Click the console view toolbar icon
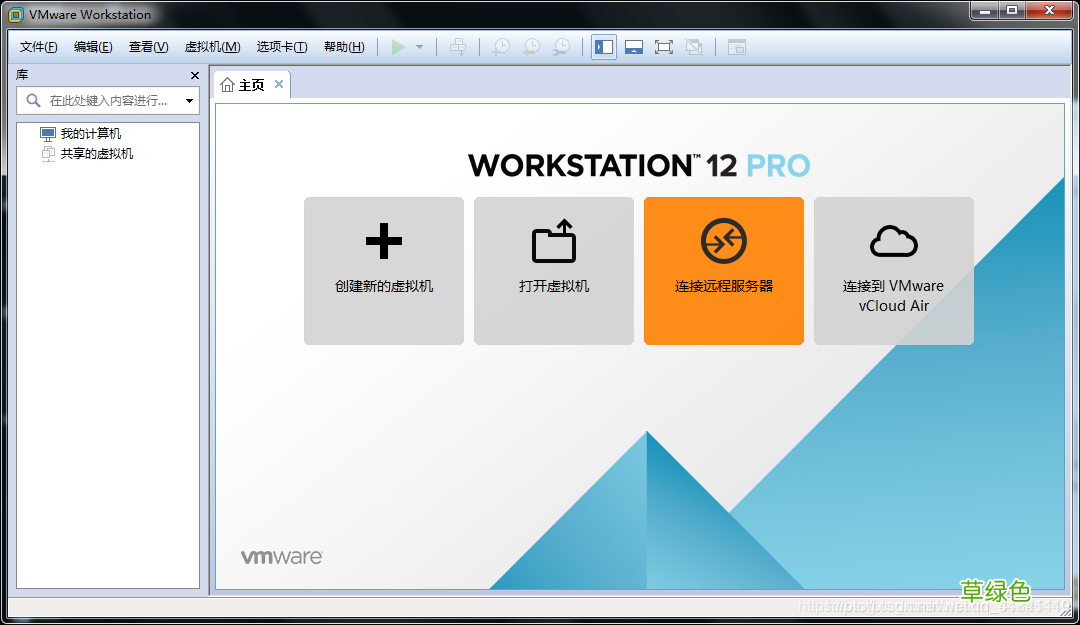Screen dimensions: 1080x625 click(x=737, y=46)
